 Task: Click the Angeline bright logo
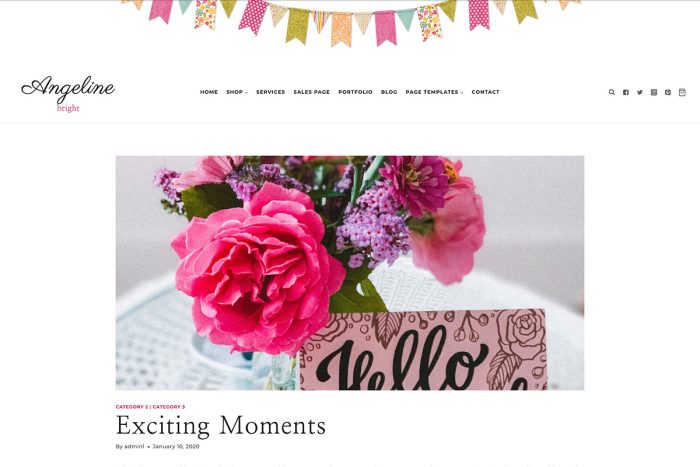68,94
